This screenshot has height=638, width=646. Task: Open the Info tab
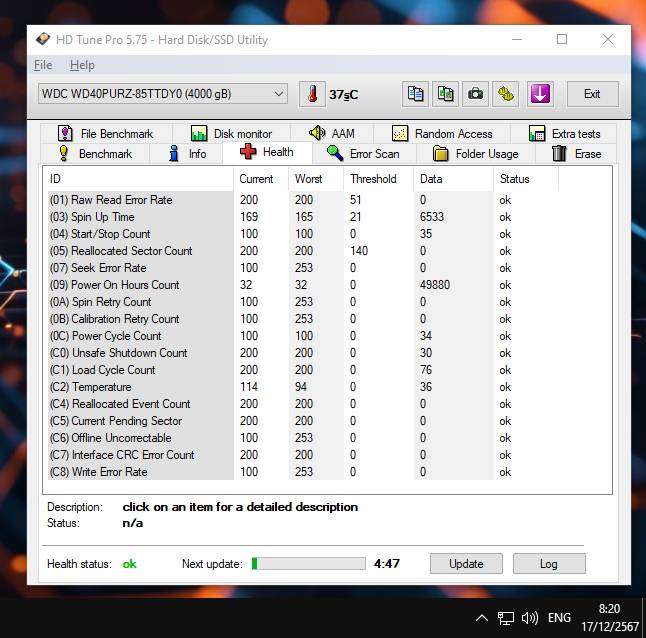[186, 154]
